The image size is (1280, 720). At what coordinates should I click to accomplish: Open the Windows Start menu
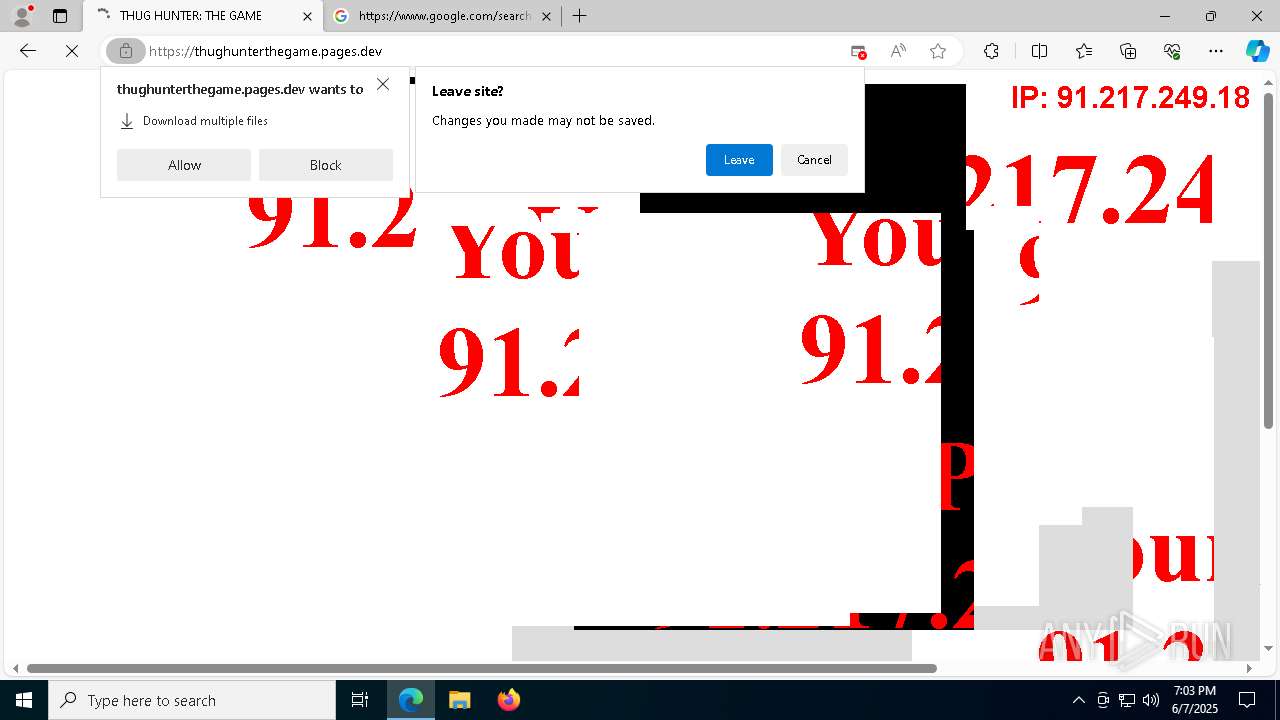pos(24,700)
